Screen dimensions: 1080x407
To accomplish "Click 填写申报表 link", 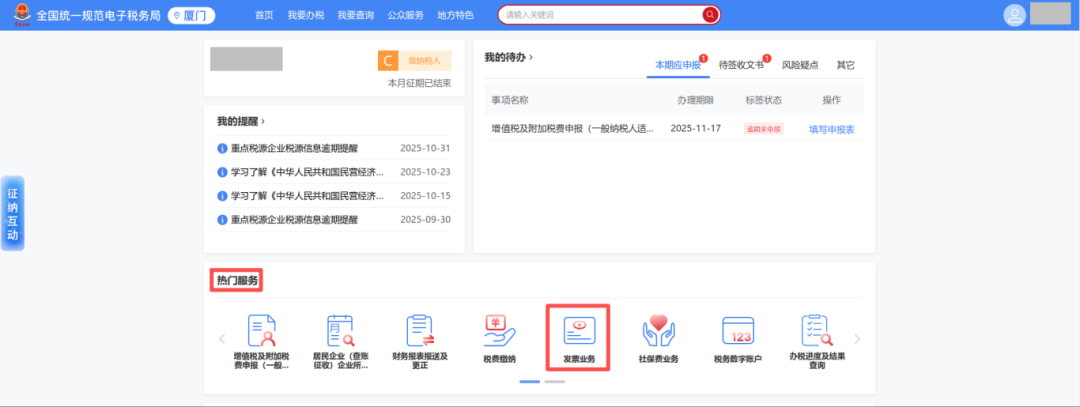I will click(x=831, y=129).
